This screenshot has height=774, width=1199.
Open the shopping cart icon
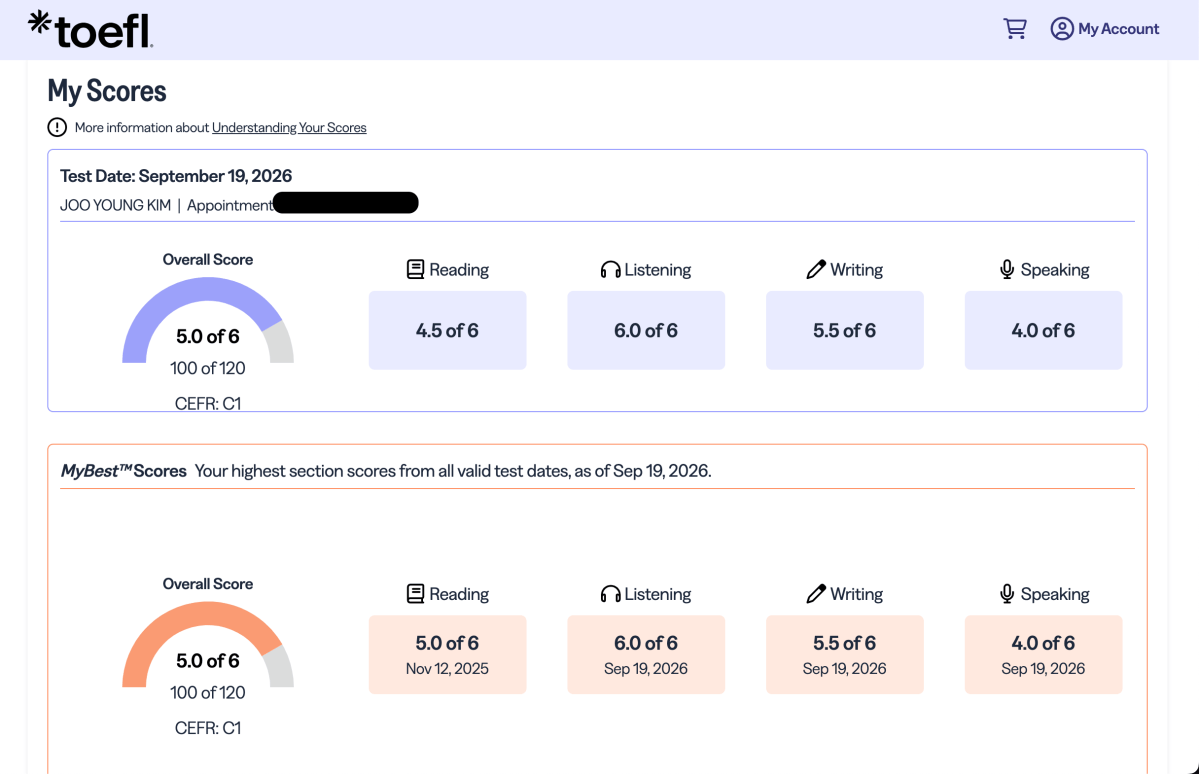pos(1015,28)
